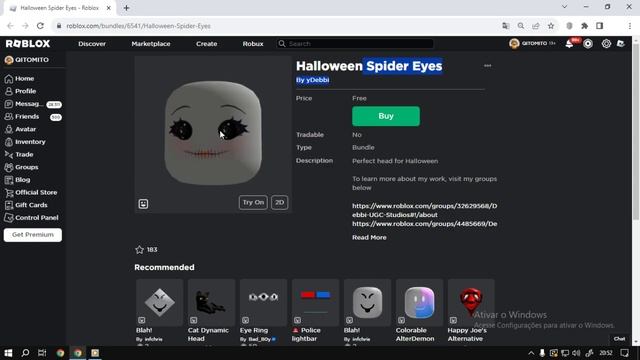Click the share page icon in address bar
Screen dimensions: 640x360
536,26
